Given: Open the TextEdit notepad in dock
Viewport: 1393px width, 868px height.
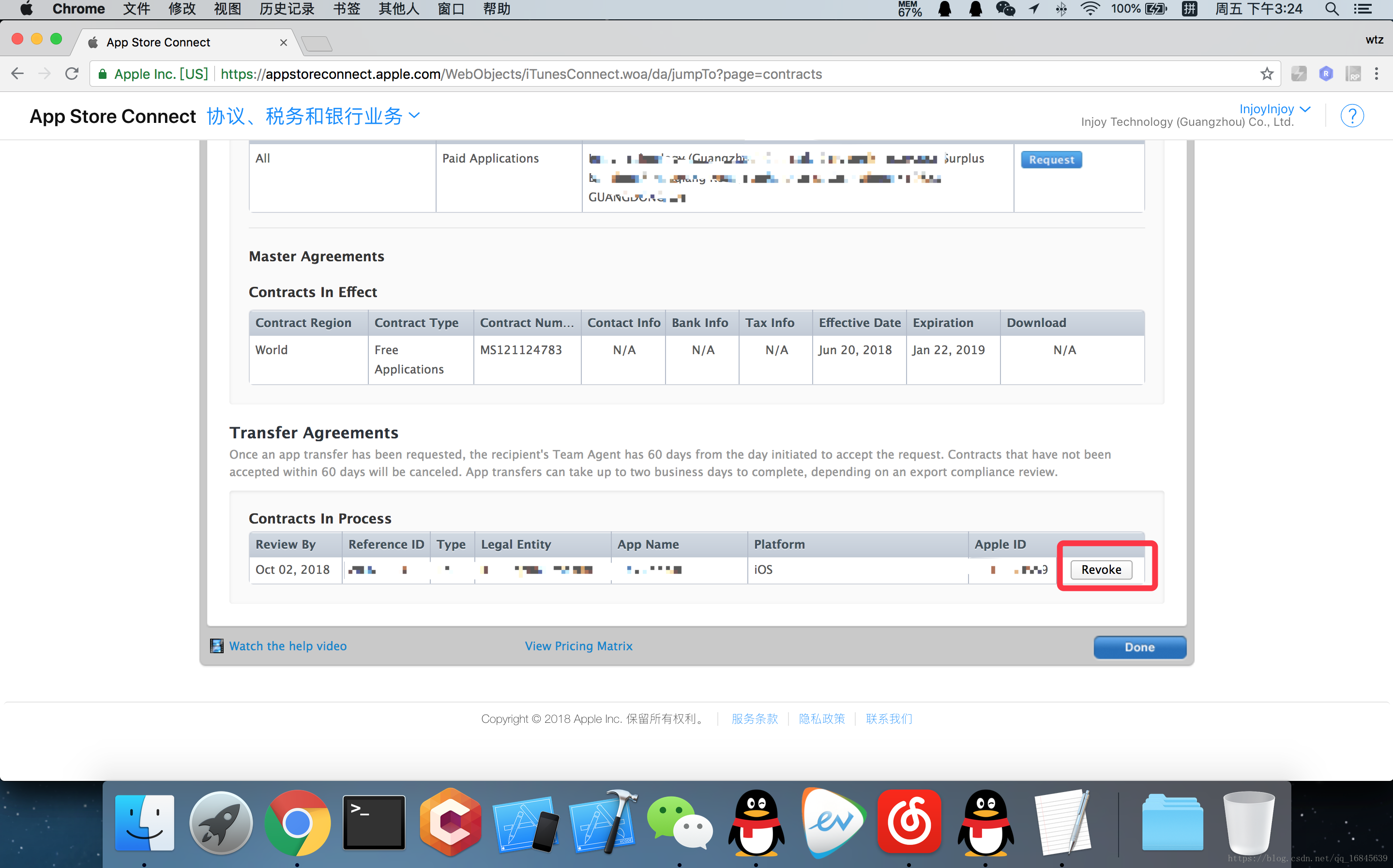Looking at the screenshot, I should [x=1063, y=822].
